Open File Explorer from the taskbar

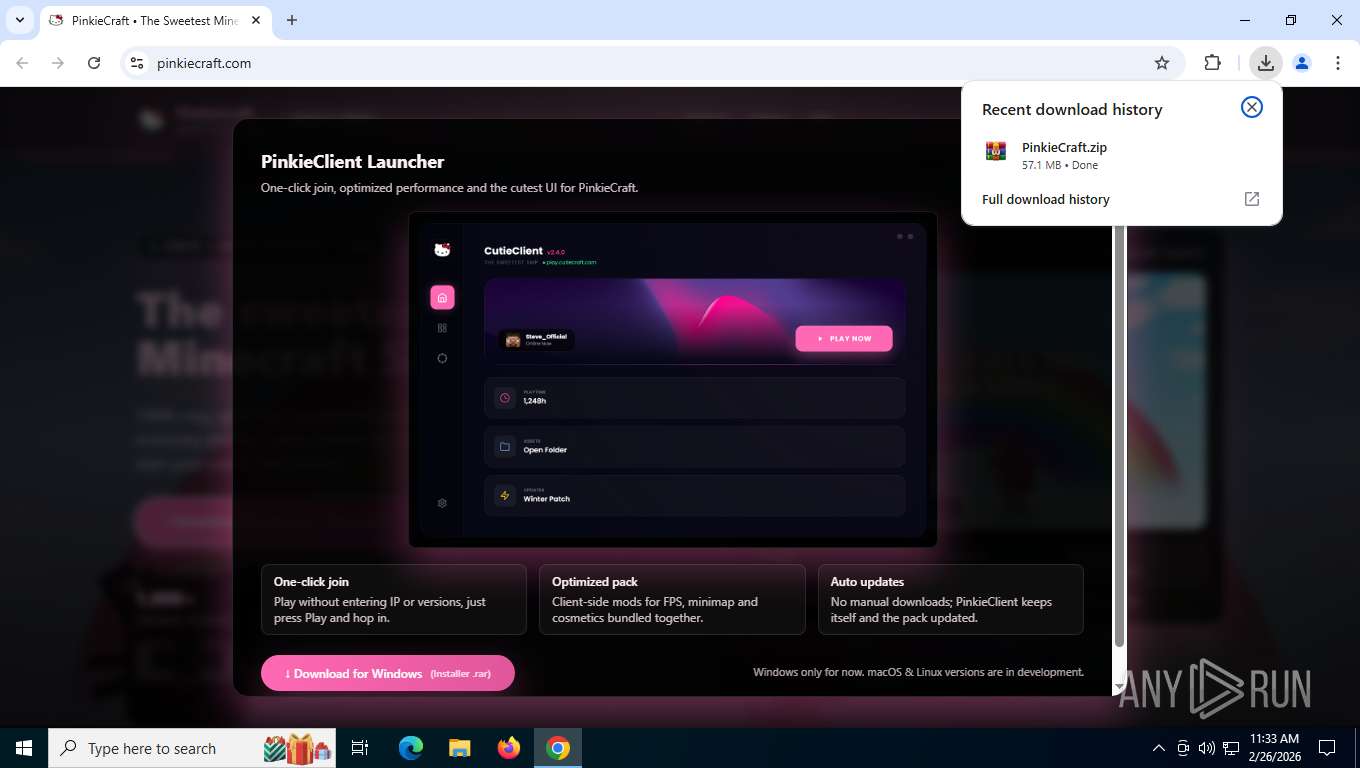[x=459, y=748]
